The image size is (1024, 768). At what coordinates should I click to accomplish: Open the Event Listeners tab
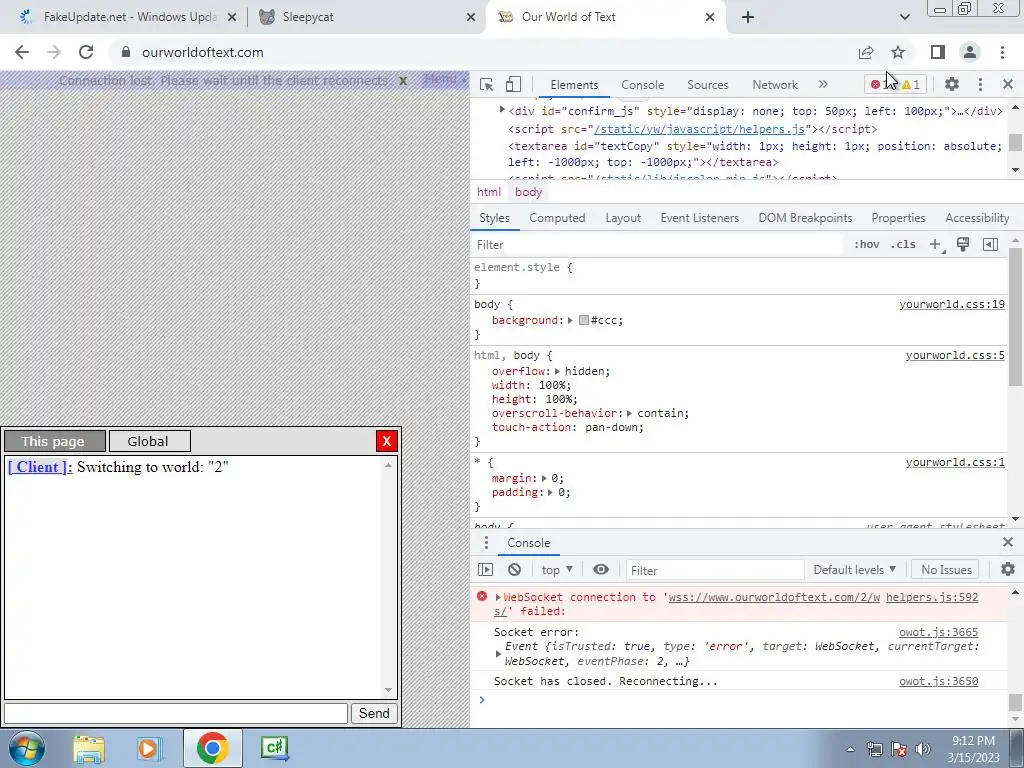click(x=699, y=218)
